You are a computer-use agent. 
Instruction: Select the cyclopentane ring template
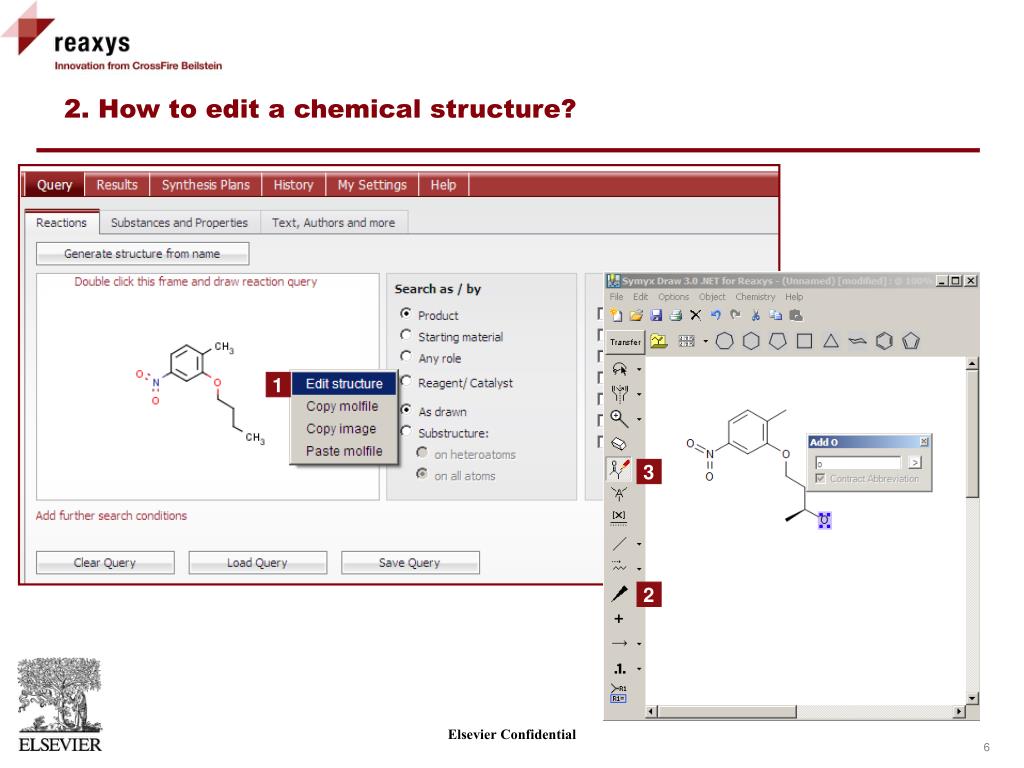pyautogui.click(x=778, y=341)
